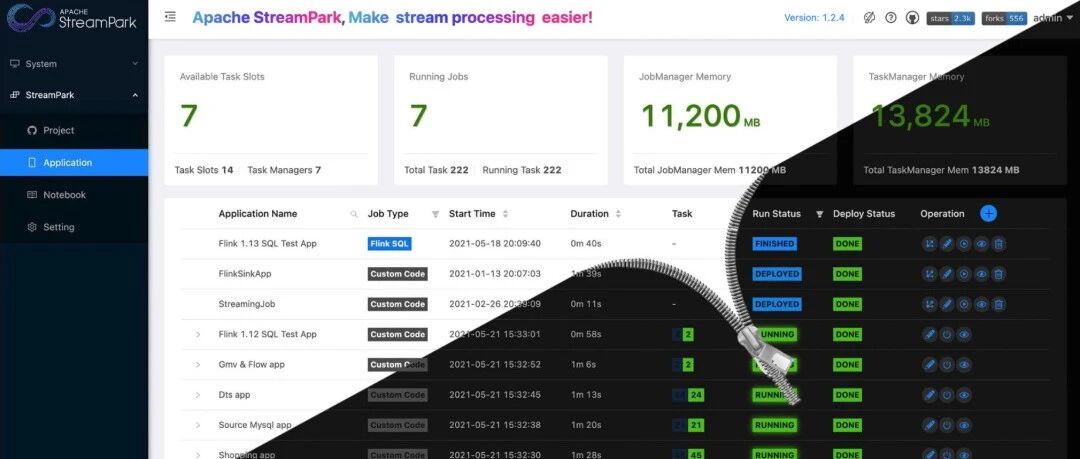This screenshot has width=1080, height=459.
Task: Open the help question mark icon
Action: 891,18
